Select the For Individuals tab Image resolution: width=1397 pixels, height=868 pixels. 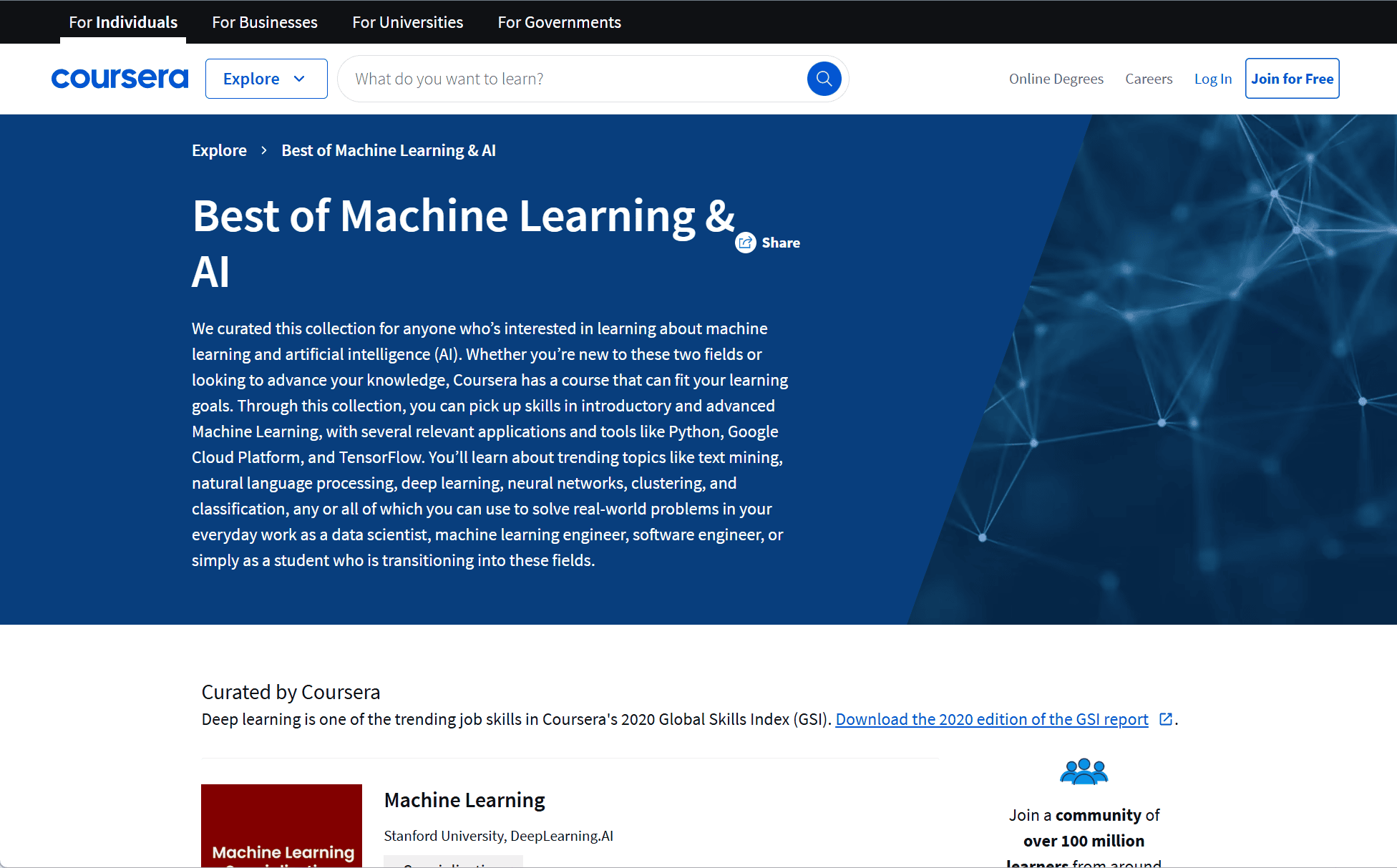point(122,22)
